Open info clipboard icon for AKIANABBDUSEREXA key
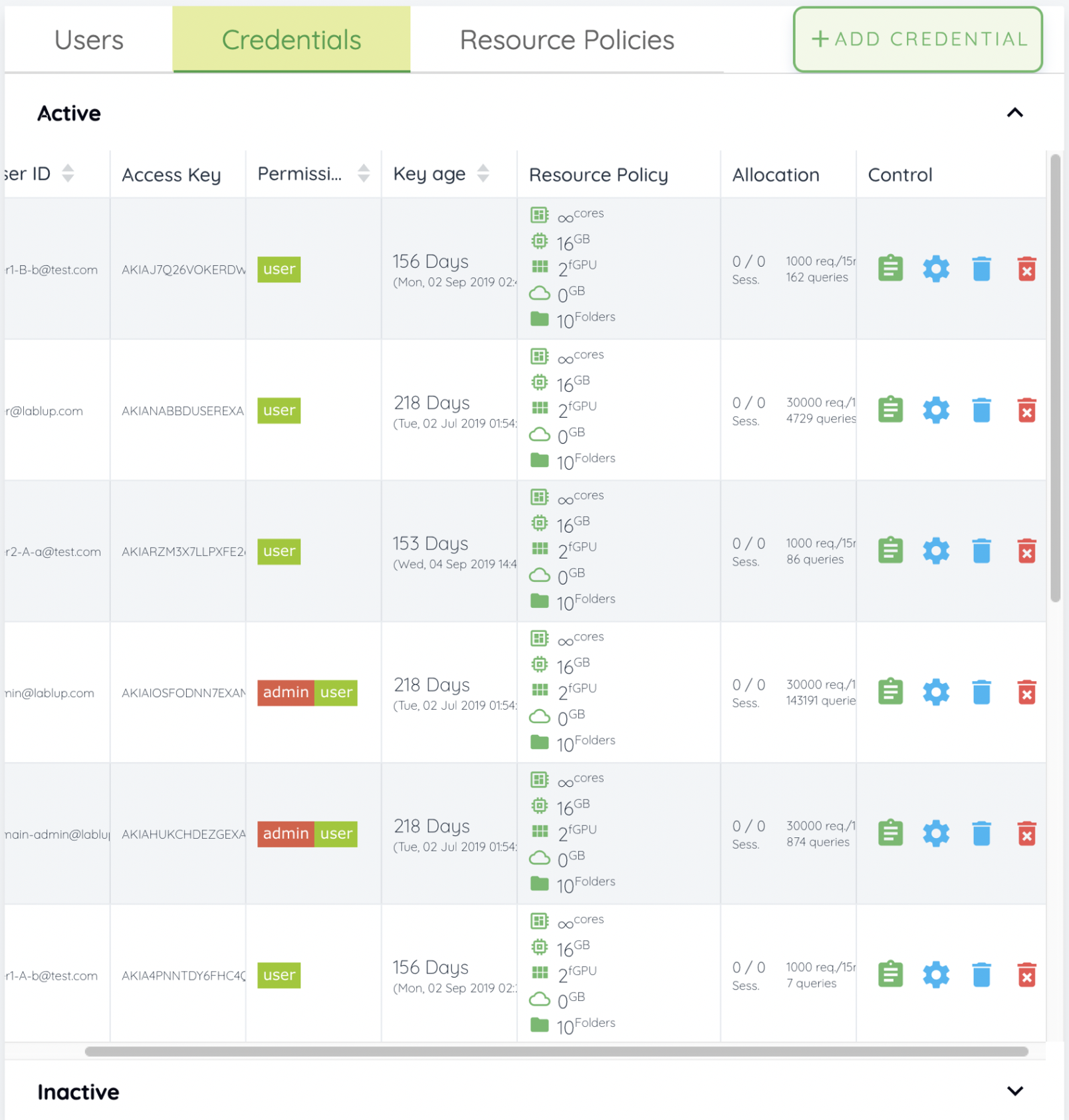 (x=890, y=410)
